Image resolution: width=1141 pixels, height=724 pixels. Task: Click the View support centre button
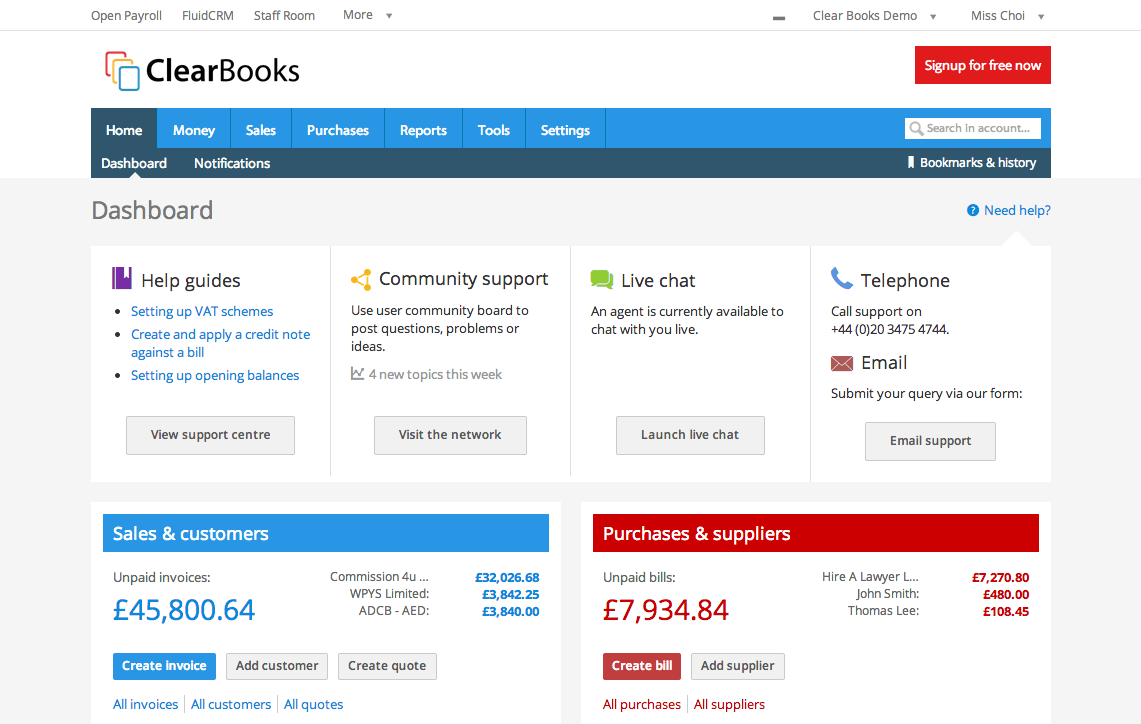pyautogui.click(x=210, y=435)
